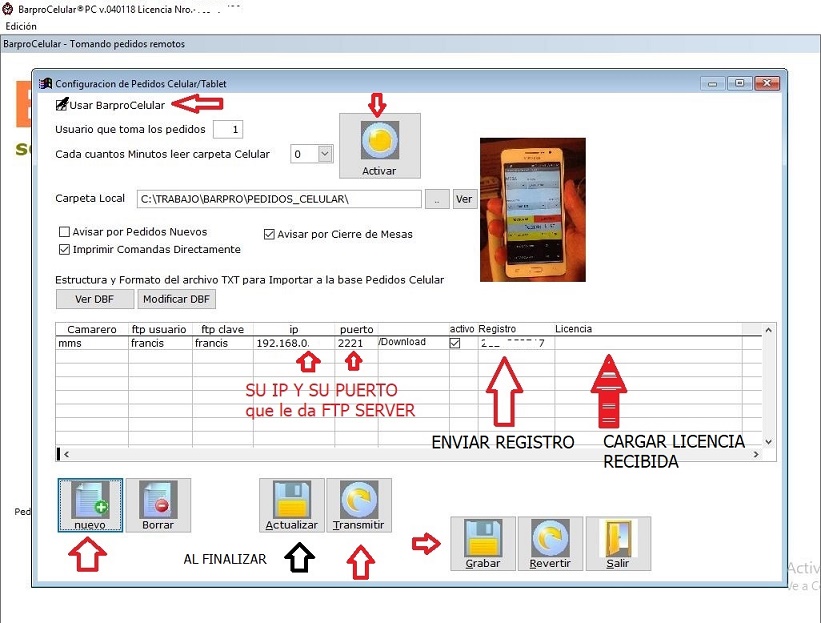Click the Carpeta Local path field
This screenshot has height=623, width=821.
tap(279, 199)
